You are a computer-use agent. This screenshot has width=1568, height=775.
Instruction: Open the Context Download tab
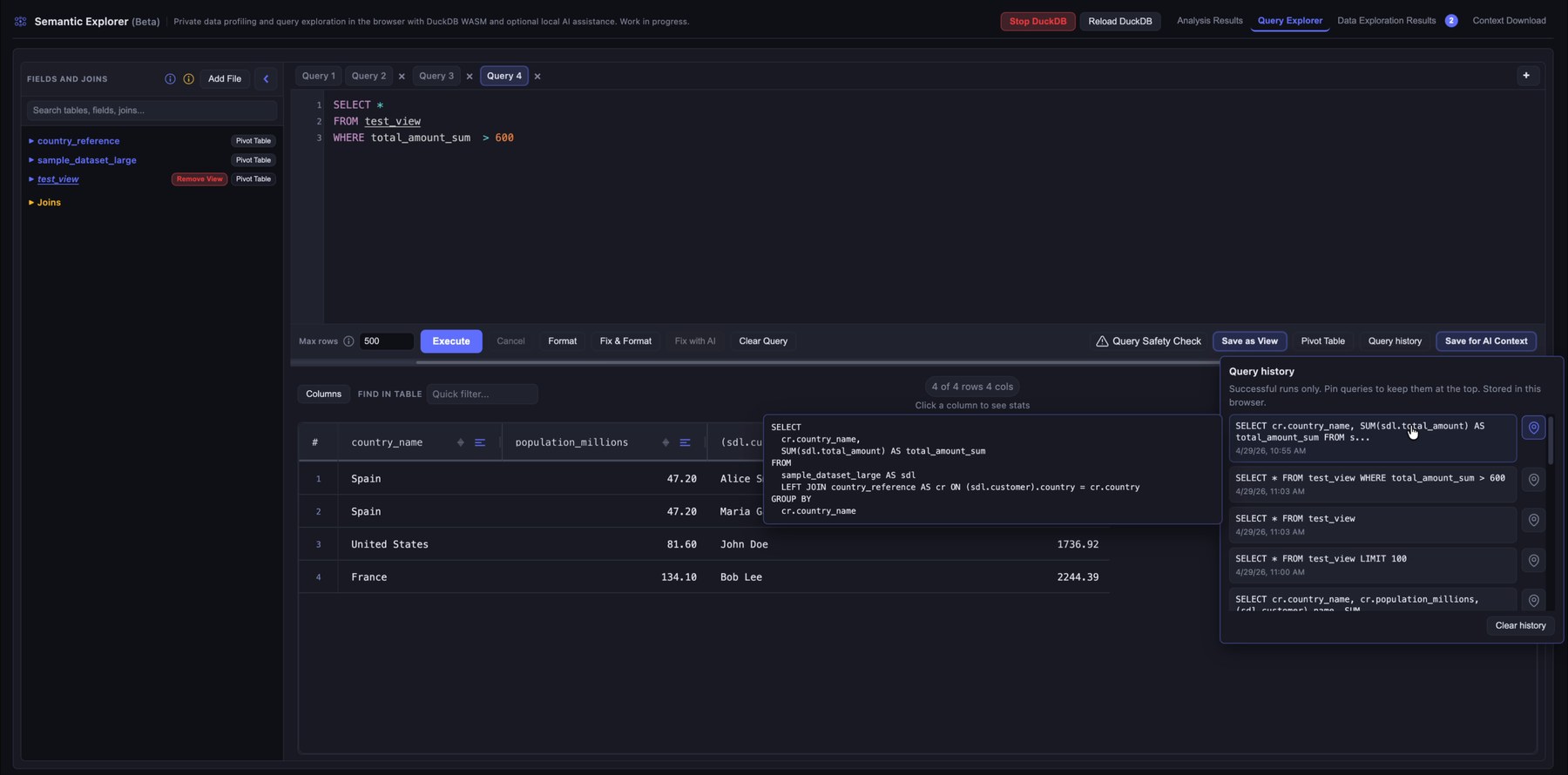[1509, 21]
